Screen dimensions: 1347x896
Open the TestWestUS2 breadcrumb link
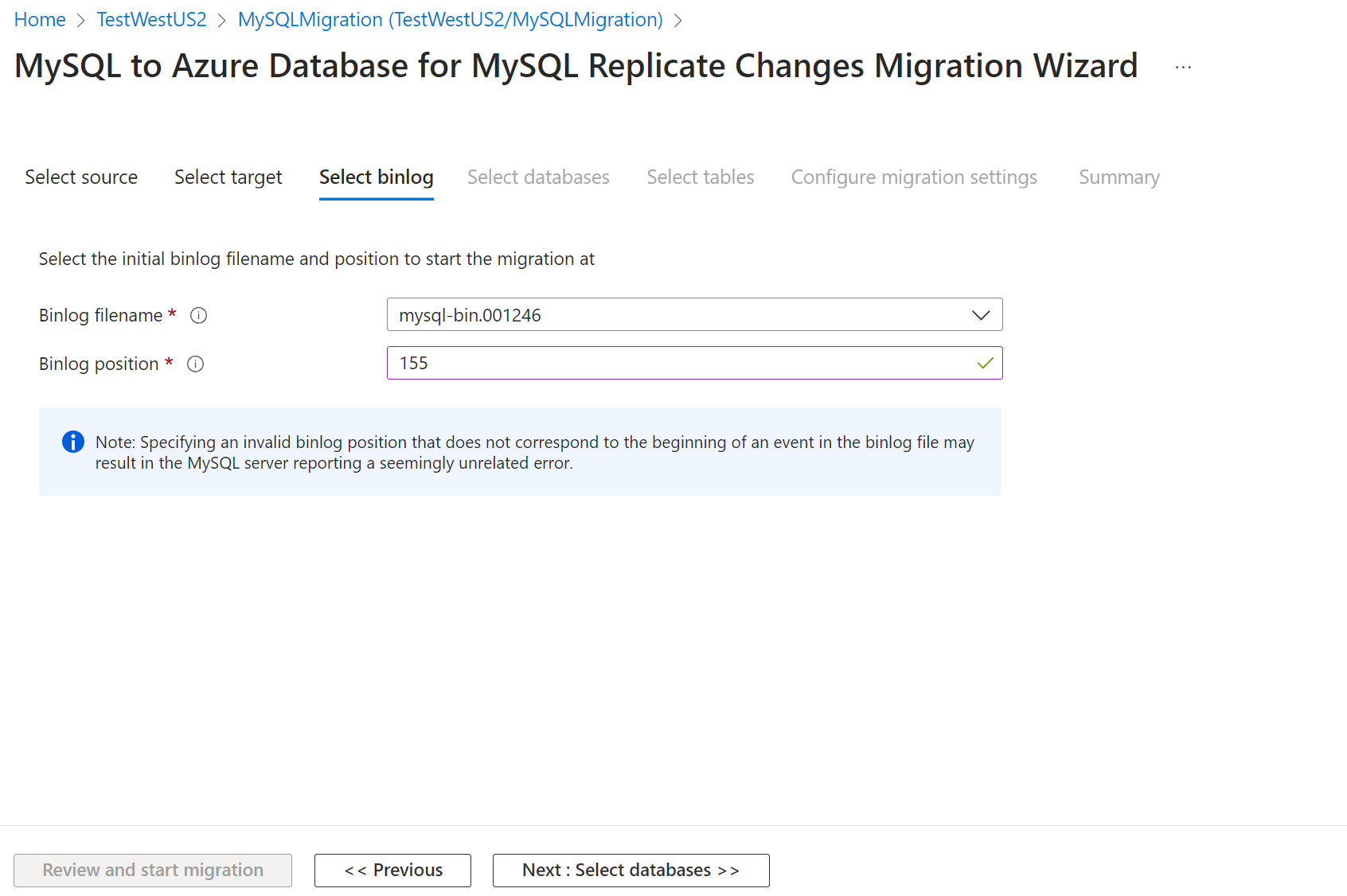point(151,20)
